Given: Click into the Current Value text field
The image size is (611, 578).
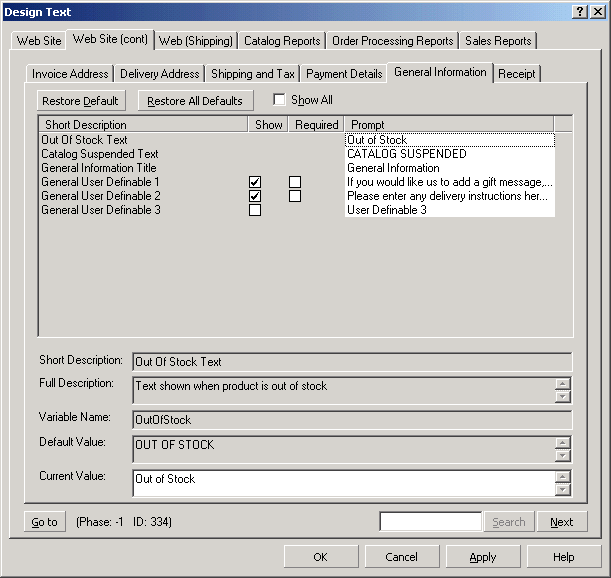Looking at the screenshot, I should 344,483.
